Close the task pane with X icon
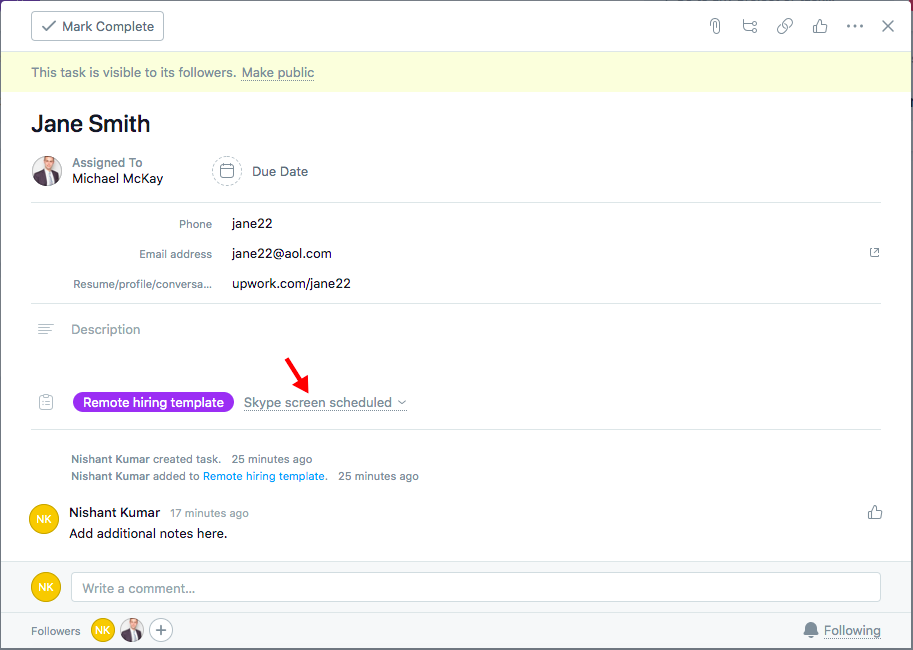This screenshot has width=913, height=650. (888, 26)
